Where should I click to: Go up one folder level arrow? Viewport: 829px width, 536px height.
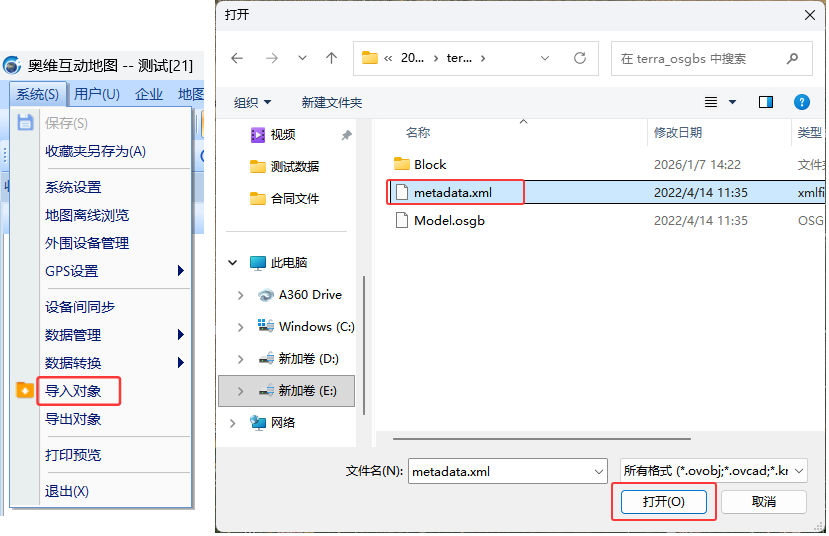pyautogui.click(x=331, y=58)
